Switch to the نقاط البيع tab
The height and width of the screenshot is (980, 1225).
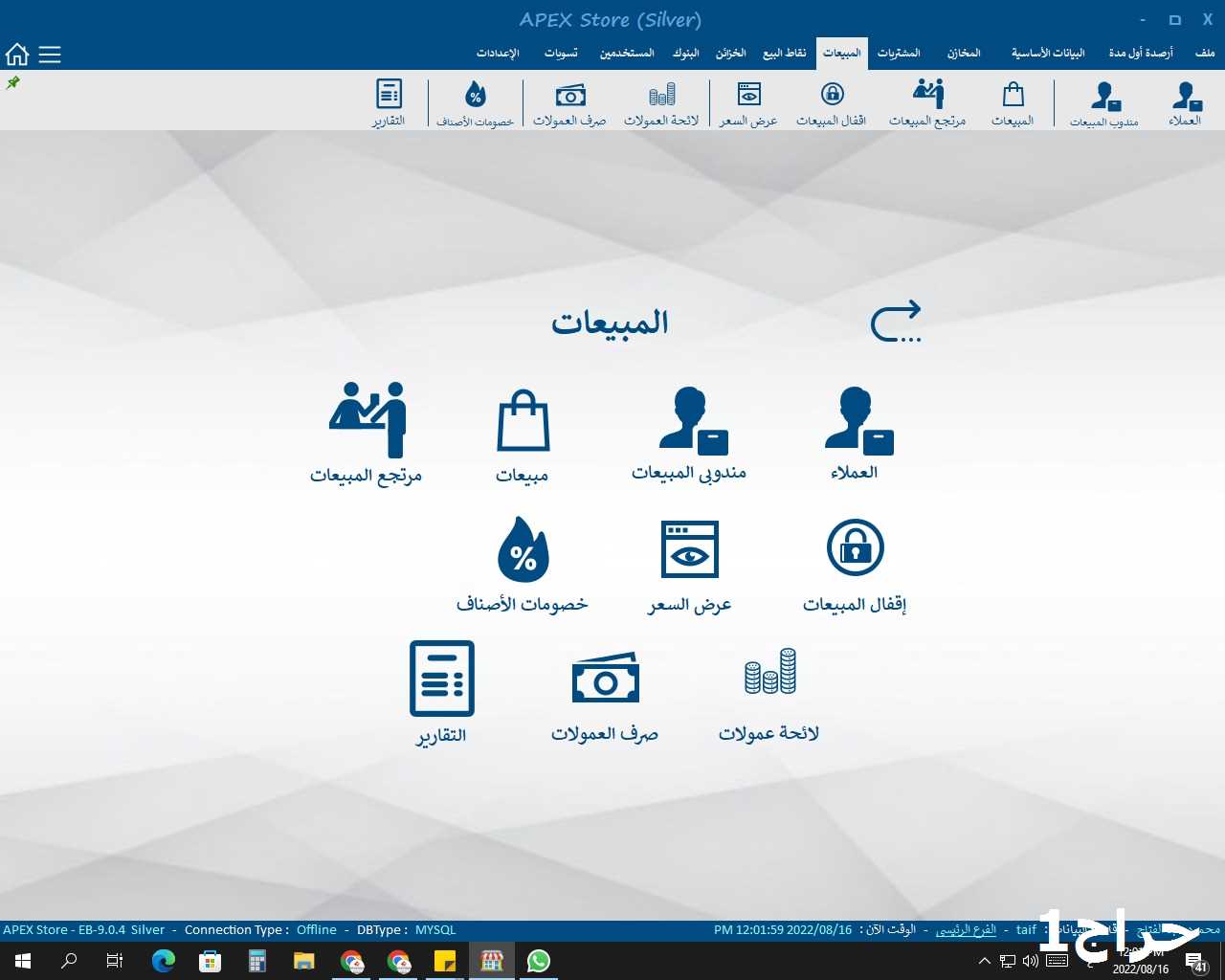[784, 53]
